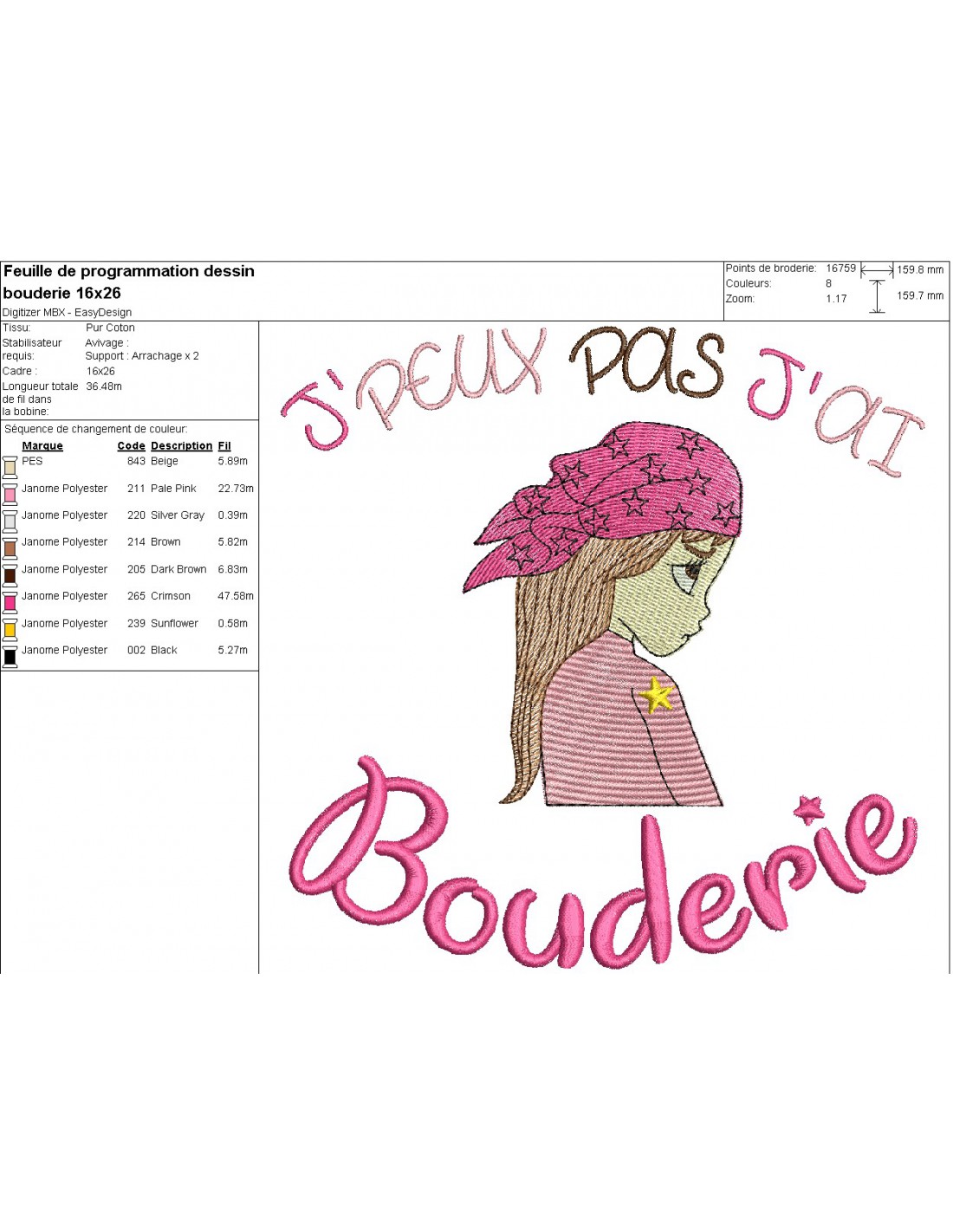Click the Brown thread spool icon
Image resolution: width=953 pixels, height=1232 pixels.
[10, 548]
